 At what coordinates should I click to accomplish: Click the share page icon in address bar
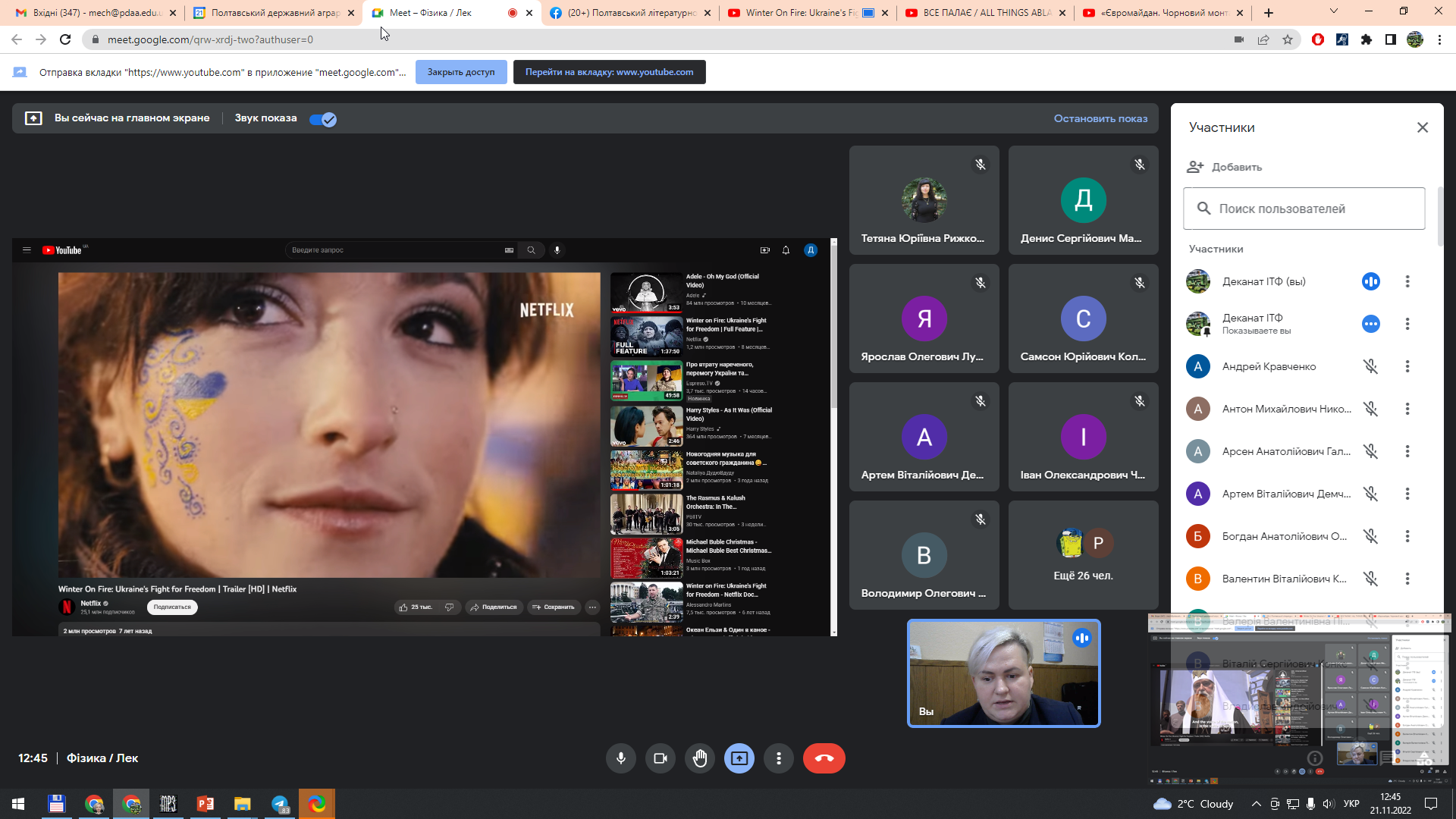[1263, 39]
